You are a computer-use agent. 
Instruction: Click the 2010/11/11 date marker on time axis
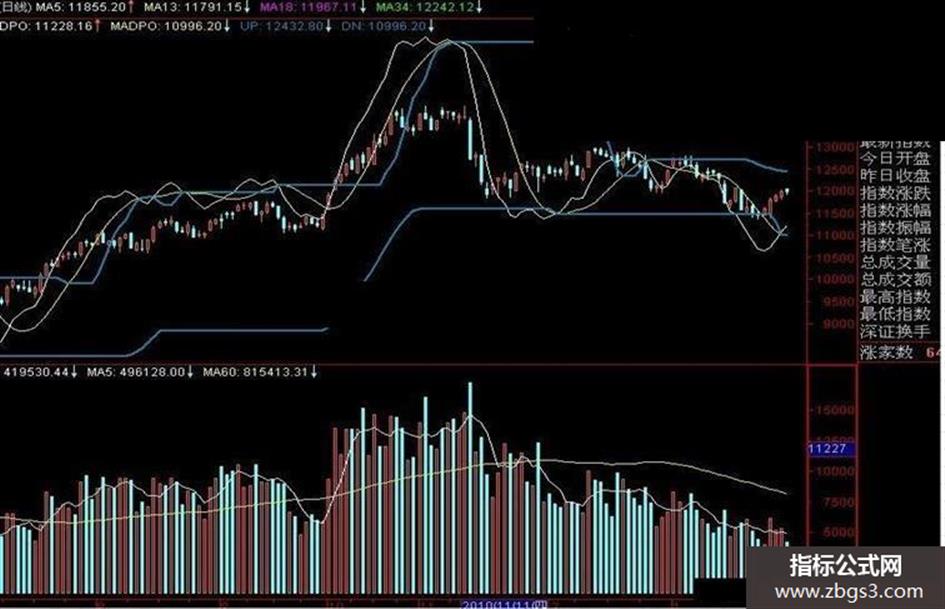[504, 604]
